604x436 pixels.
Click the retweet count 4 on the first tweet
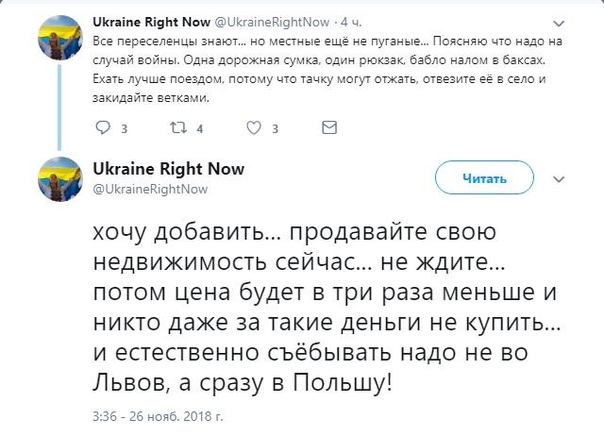coord(200,129)
